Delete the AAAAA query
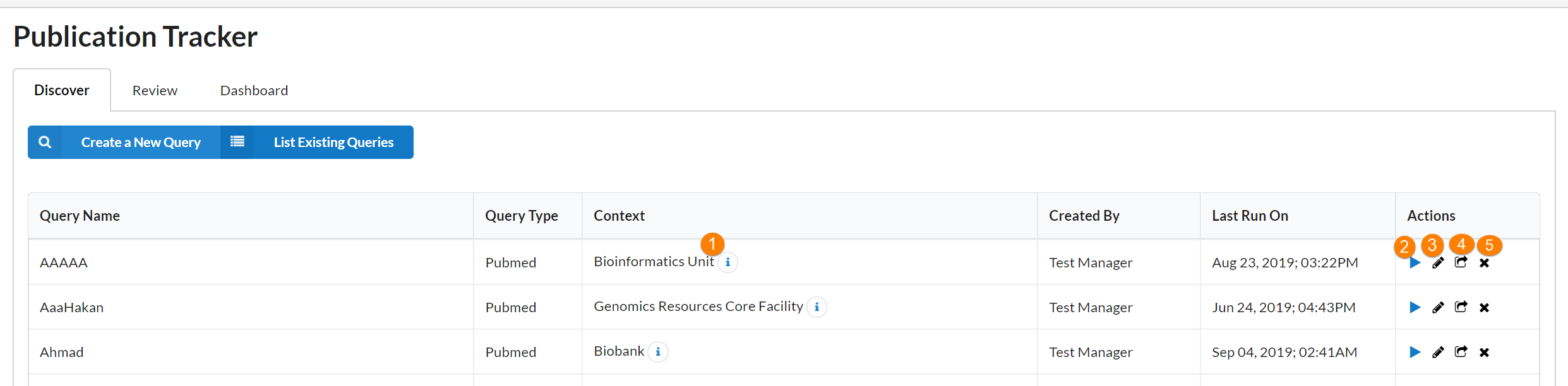Image resolution: width=1568 pixels, height=386 pixels. [x=1484, y=263]
